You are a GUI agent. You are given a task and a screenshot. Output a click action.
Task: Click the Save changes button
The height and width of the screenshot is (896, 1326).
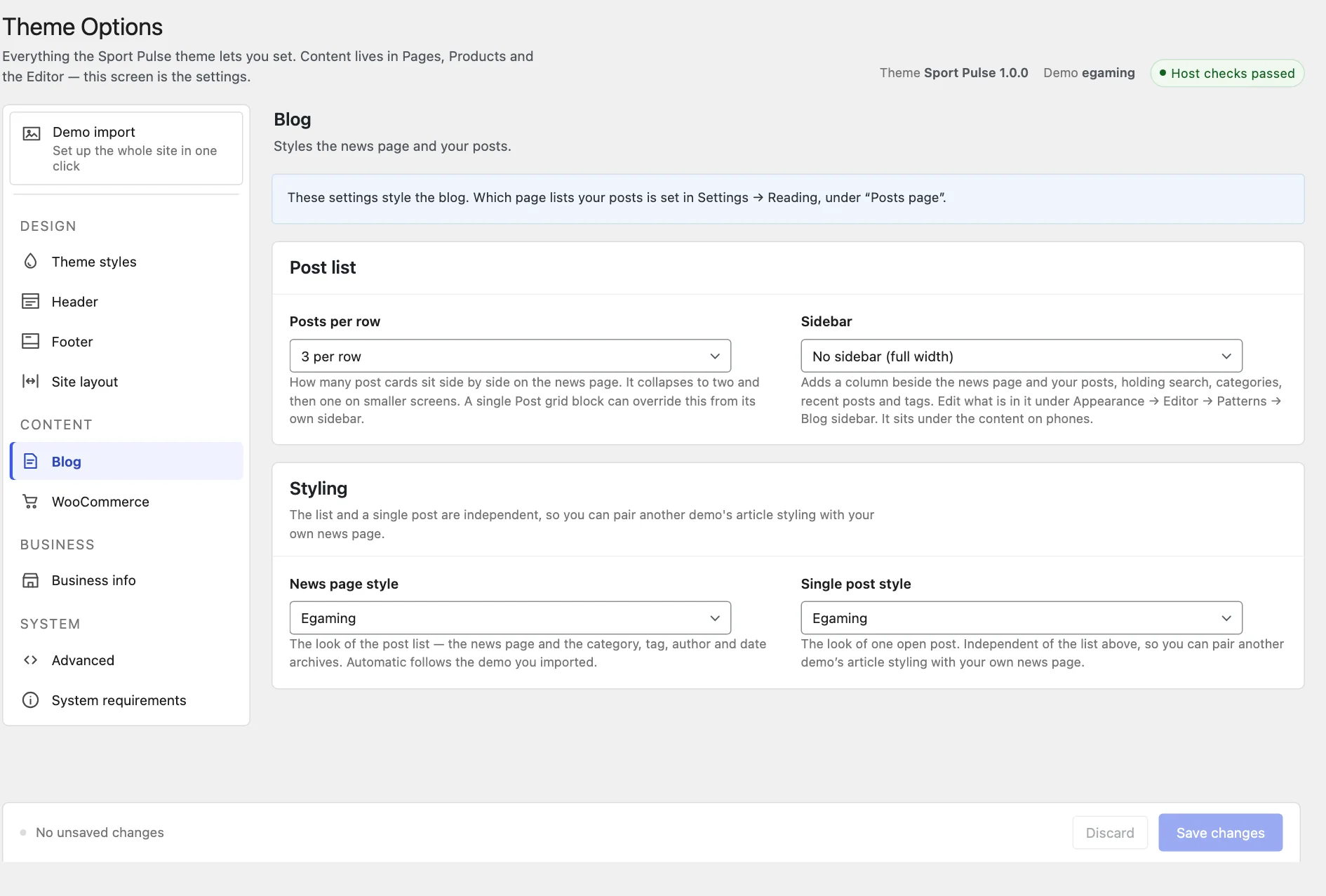pyautogui.click(x=1220, y=832)
